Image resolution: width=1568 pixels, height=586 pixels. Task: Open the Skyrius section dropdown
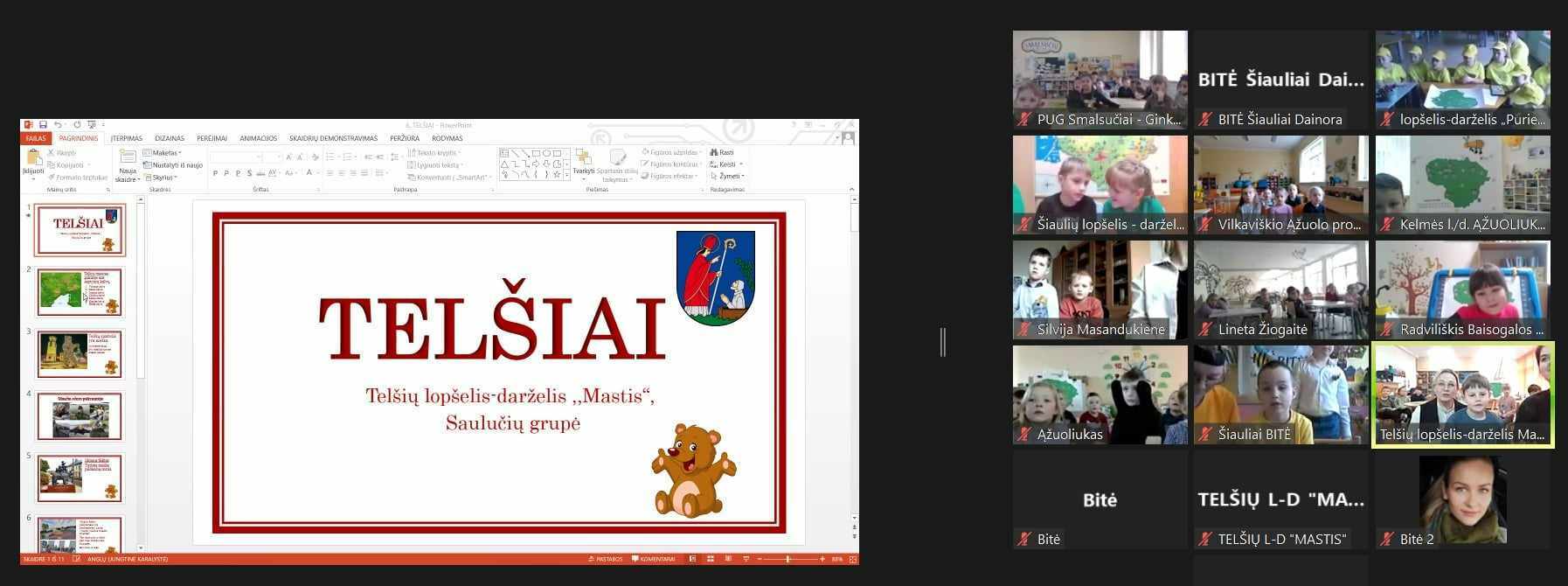click(x=161, y=178)
